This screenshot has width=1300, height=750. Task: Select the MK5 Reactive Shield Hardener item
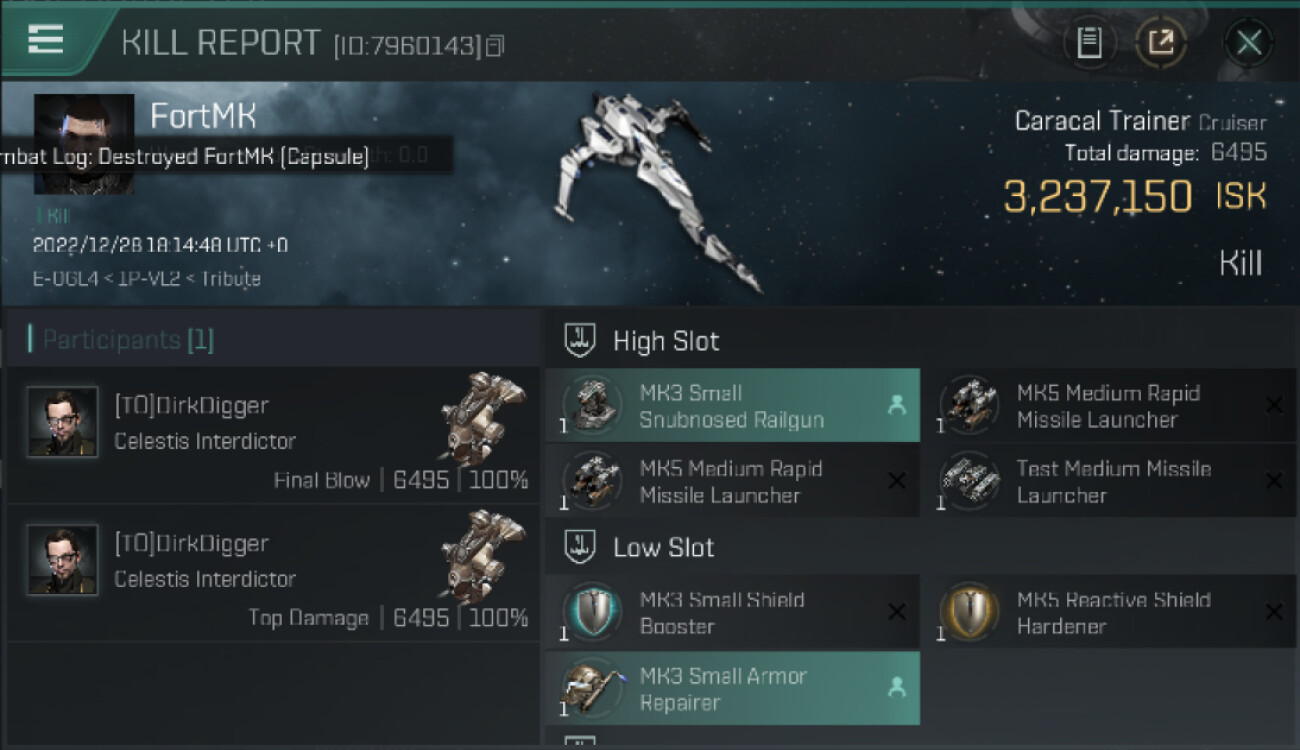[x=1115, y=612]
